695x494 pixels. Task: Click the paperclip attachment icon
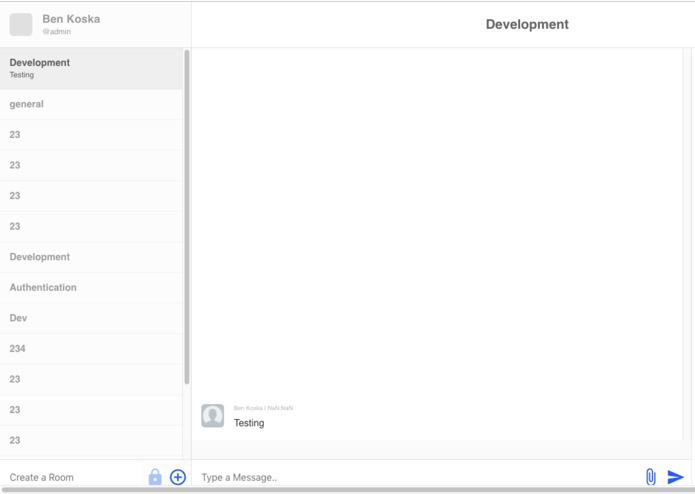point(650,477)
